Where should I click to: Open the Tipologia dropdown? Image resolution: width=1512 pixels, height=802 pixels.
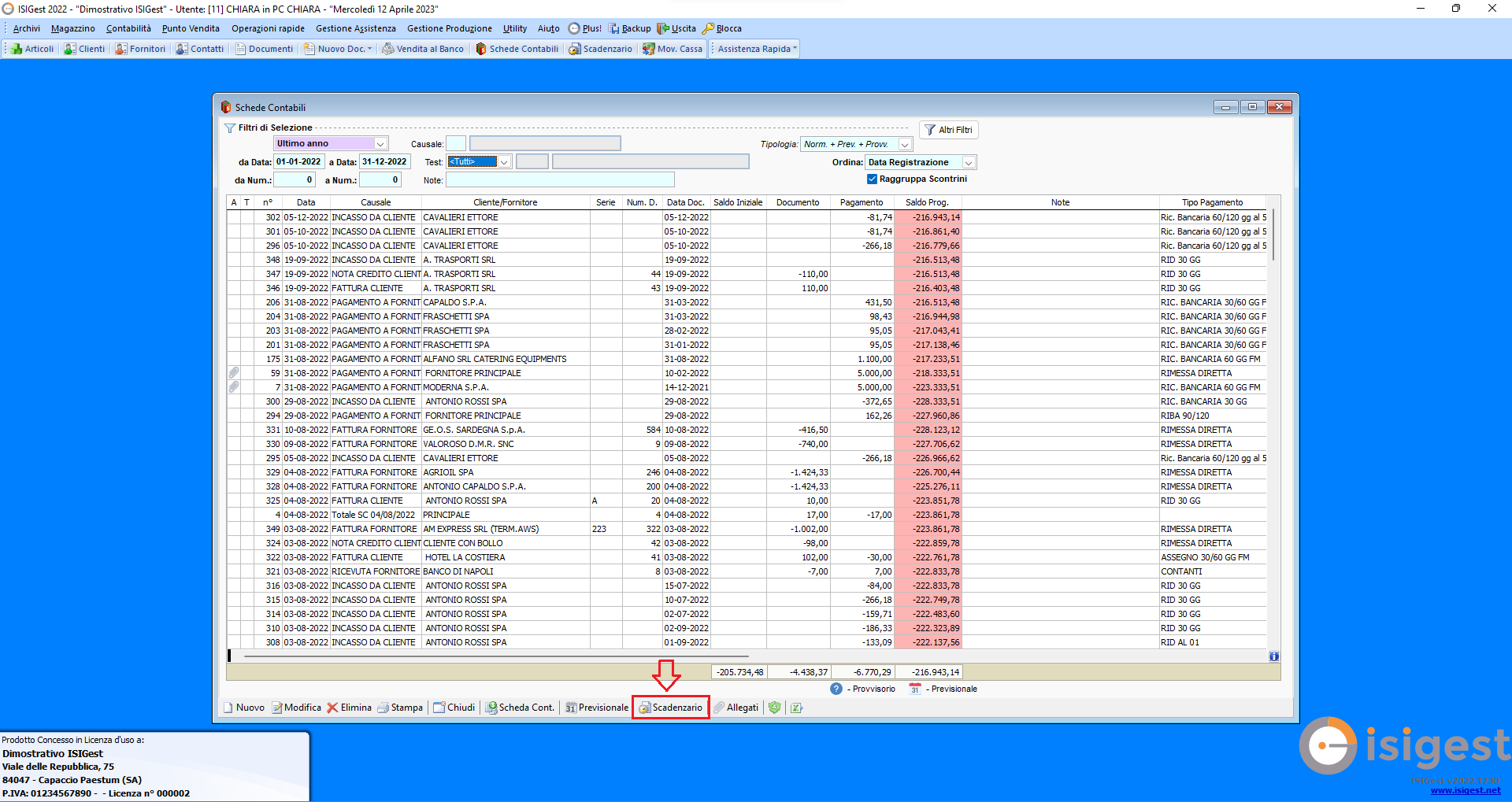pos(905,144)
